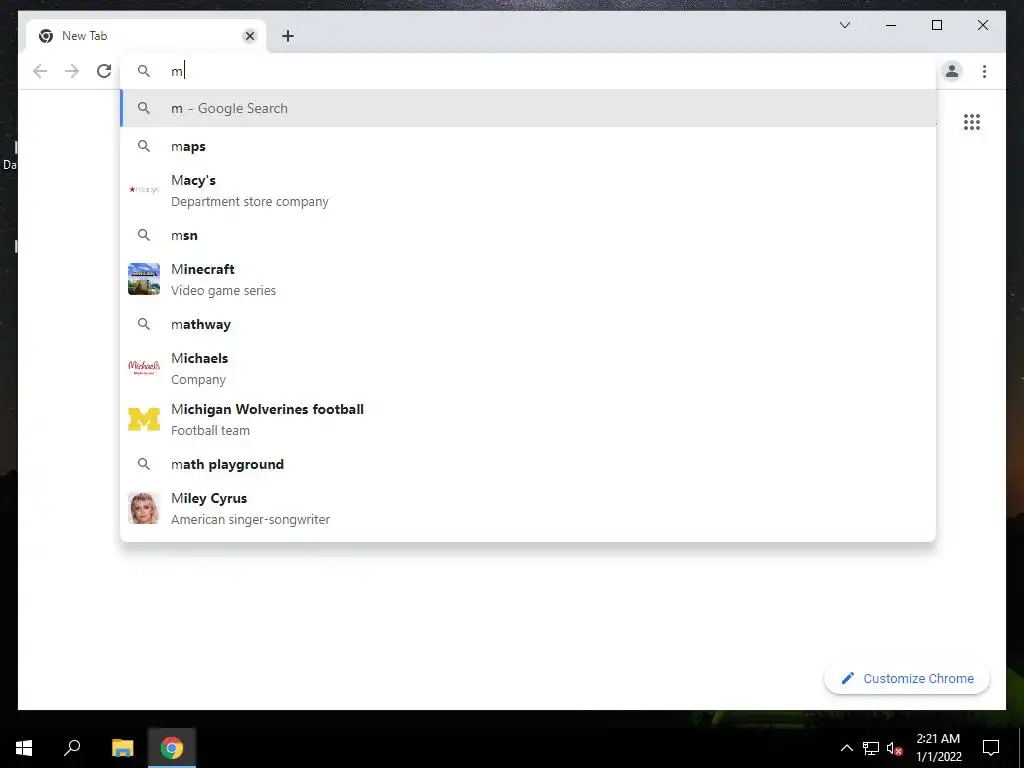Image resolution: width=1024 pixels, height=768 pixels.
Task: Open Chrome three-dot menu
Action: click(984, 71)
